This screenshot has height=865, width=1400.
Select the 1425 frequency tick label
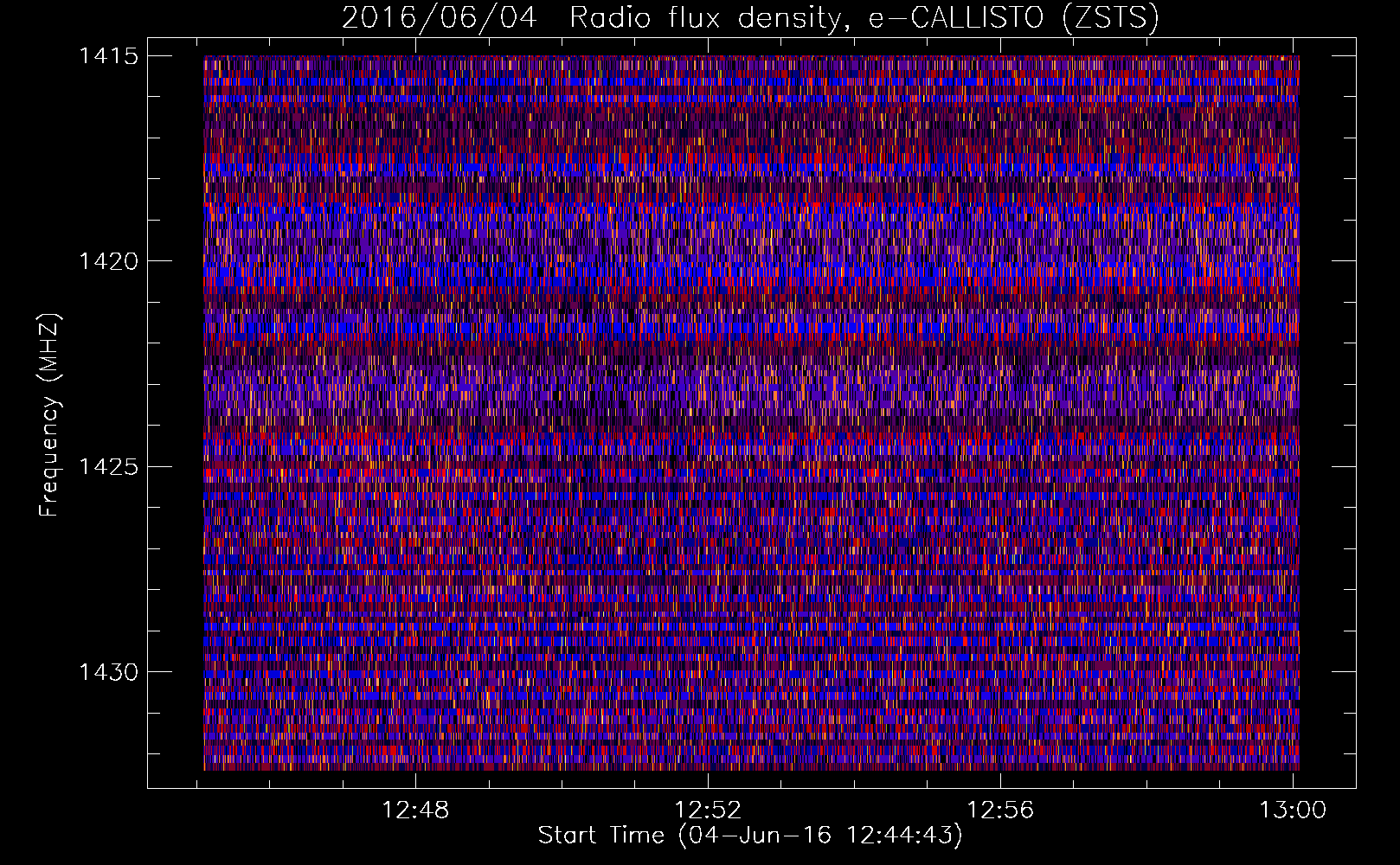point(109,467)
